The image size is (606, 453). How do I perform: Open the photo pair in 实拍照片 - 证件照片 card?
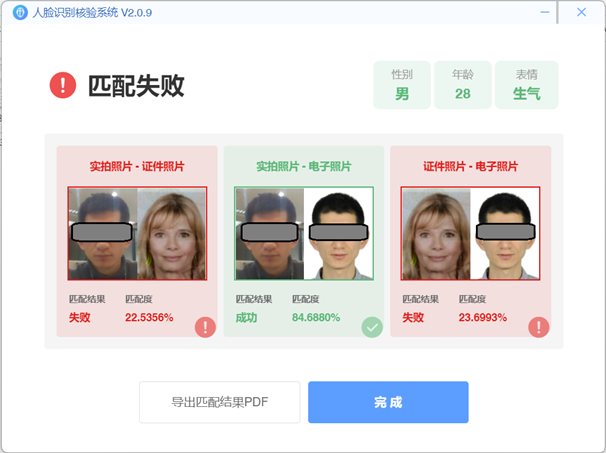click(x=137, y=233)
